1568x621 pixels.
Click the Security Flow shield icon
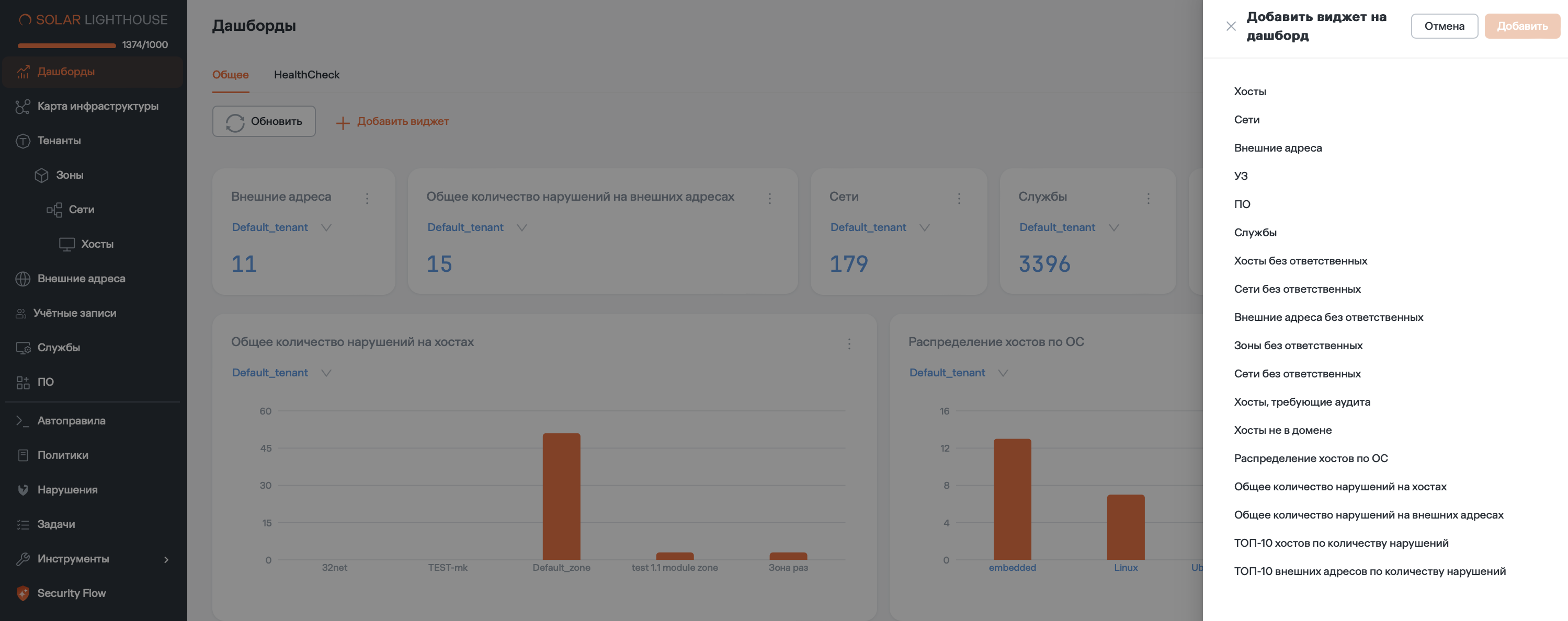[x=23, y=594]
